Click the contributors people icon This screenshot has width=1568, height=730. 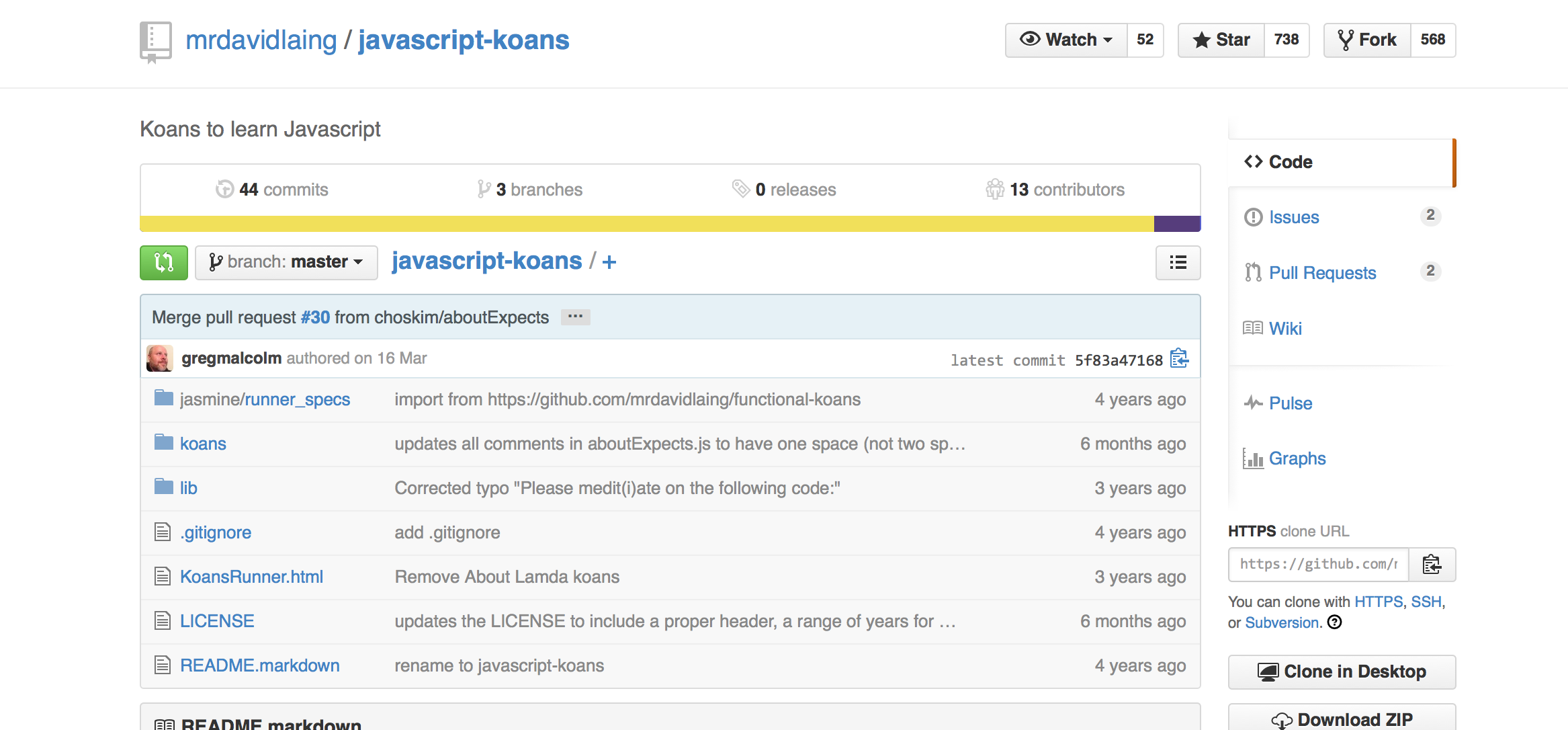995,189
